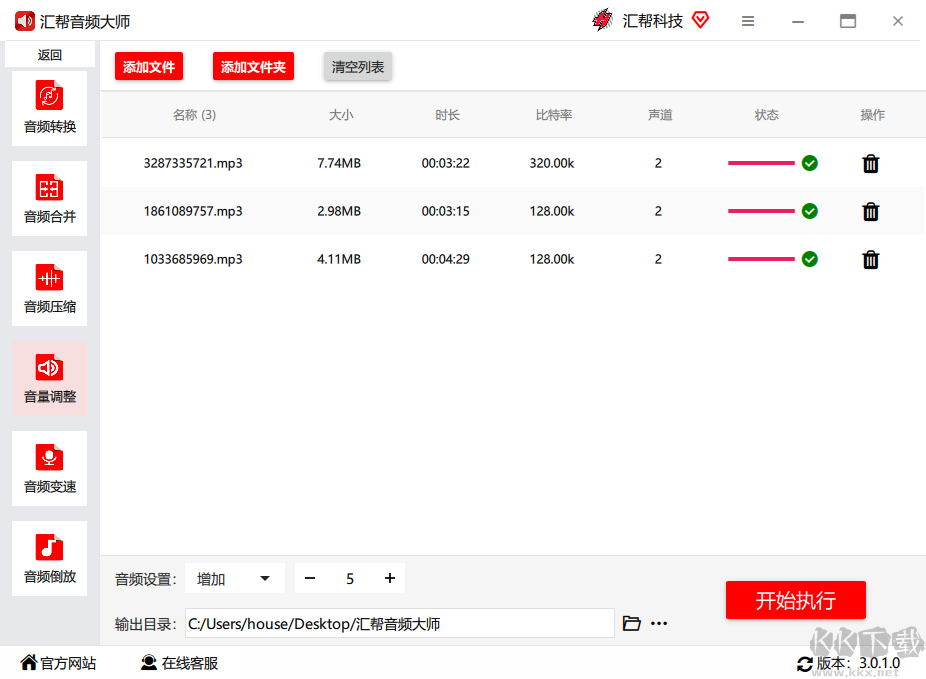Click the output directory path field
Viewport: 926px width, 679px height.
pos(399,623)
